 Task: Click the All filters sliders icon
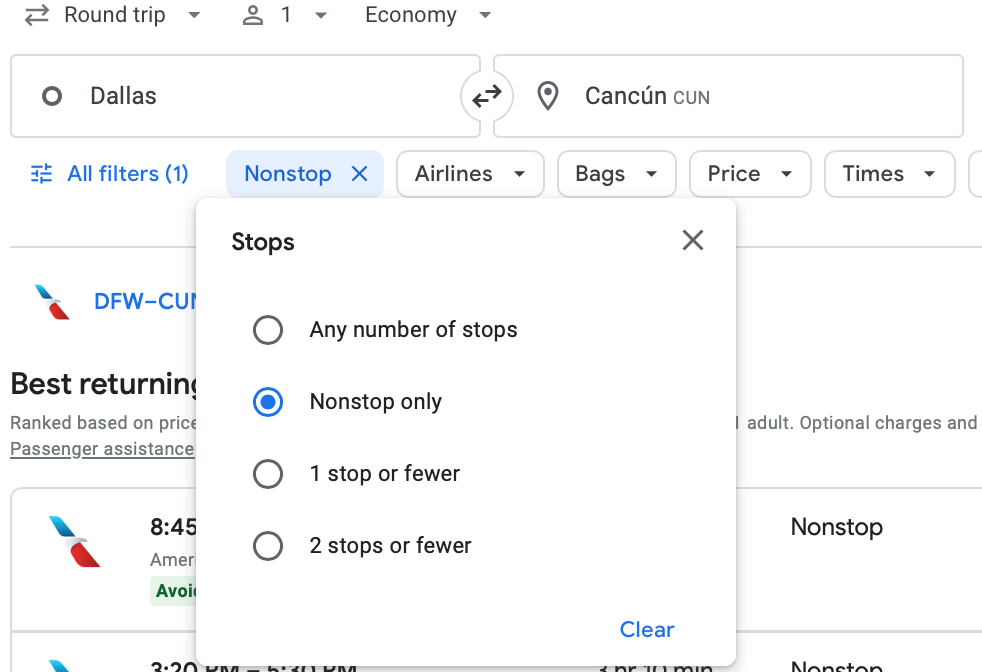point(41,174)
